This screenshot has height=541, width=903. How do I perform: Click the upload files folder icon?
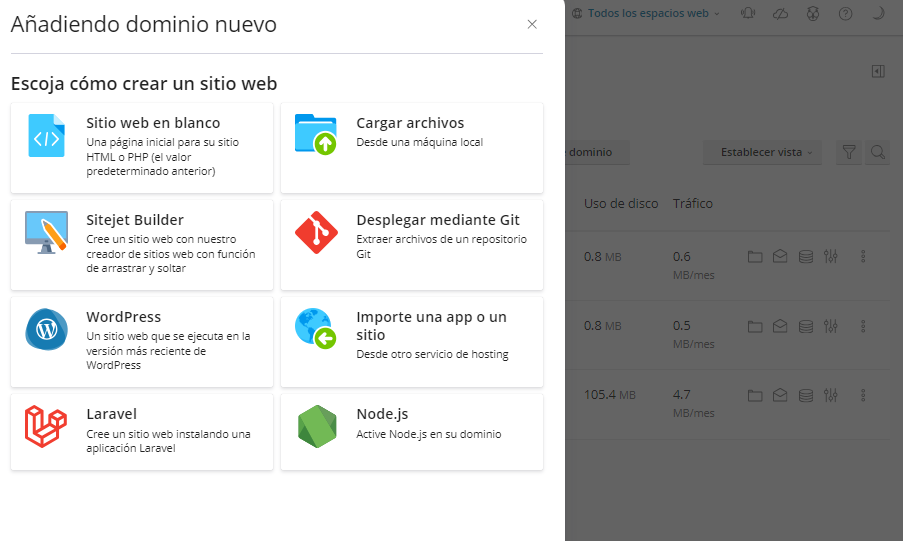(316, 134)
